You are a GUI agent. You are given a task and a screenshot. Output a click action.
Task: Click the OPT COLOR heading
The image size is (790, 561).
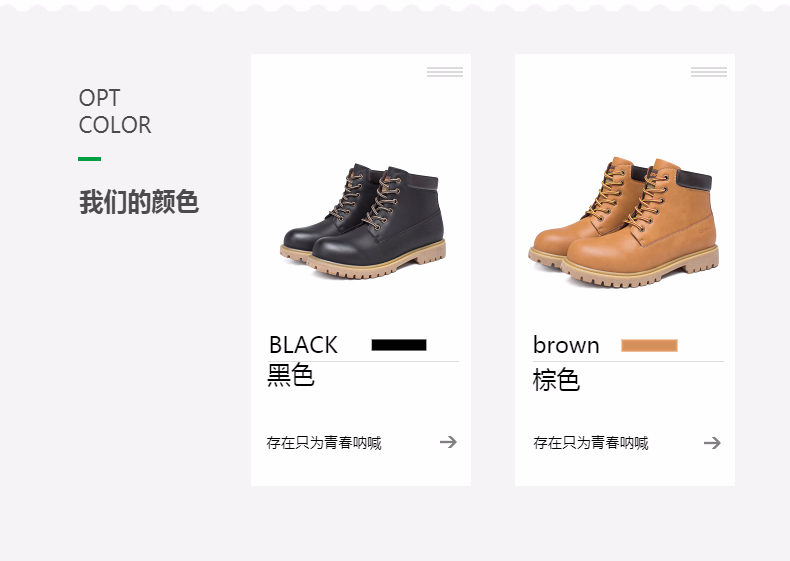(115, 111)
